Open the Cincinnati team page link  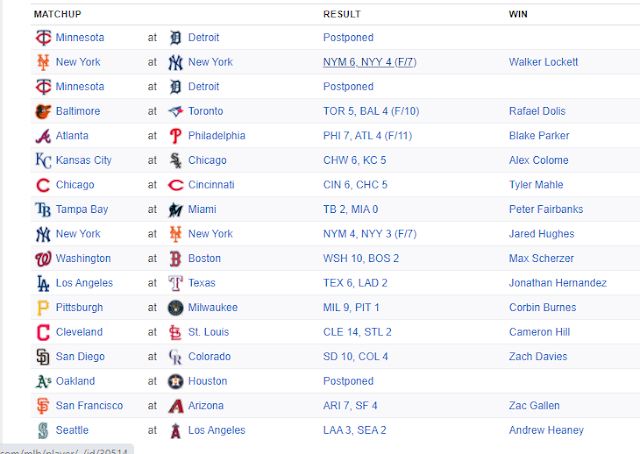(x=211, y=185)
